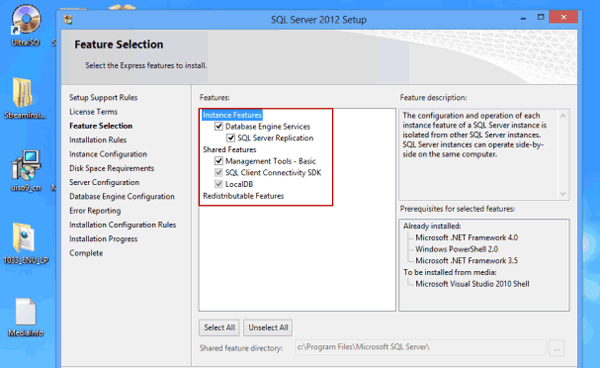Click Windows PowerShell 2.0 prerequisite
The width and height of the screenshot is (600, 368).
[x=457, y=249]
